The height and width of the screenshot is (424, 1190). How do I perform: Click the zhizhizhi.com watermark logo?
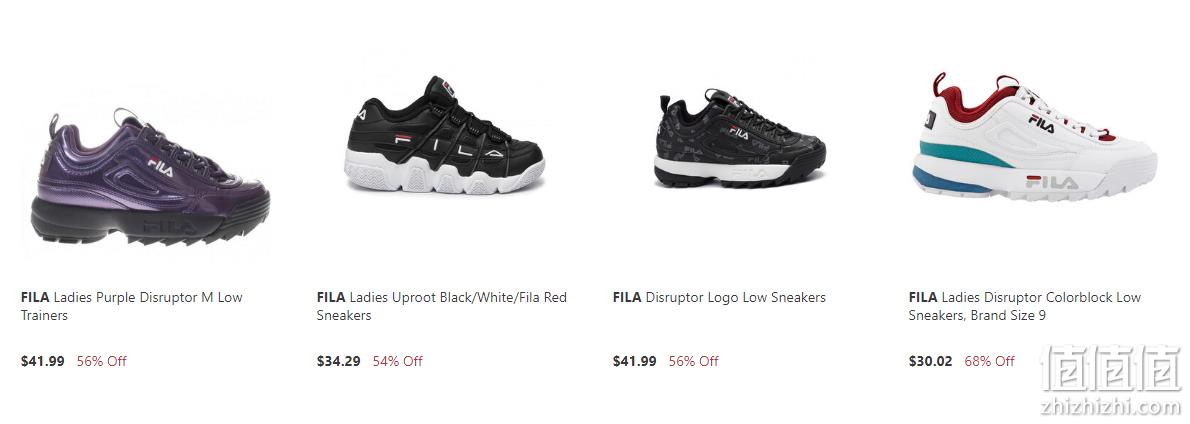pos(1112,381)
